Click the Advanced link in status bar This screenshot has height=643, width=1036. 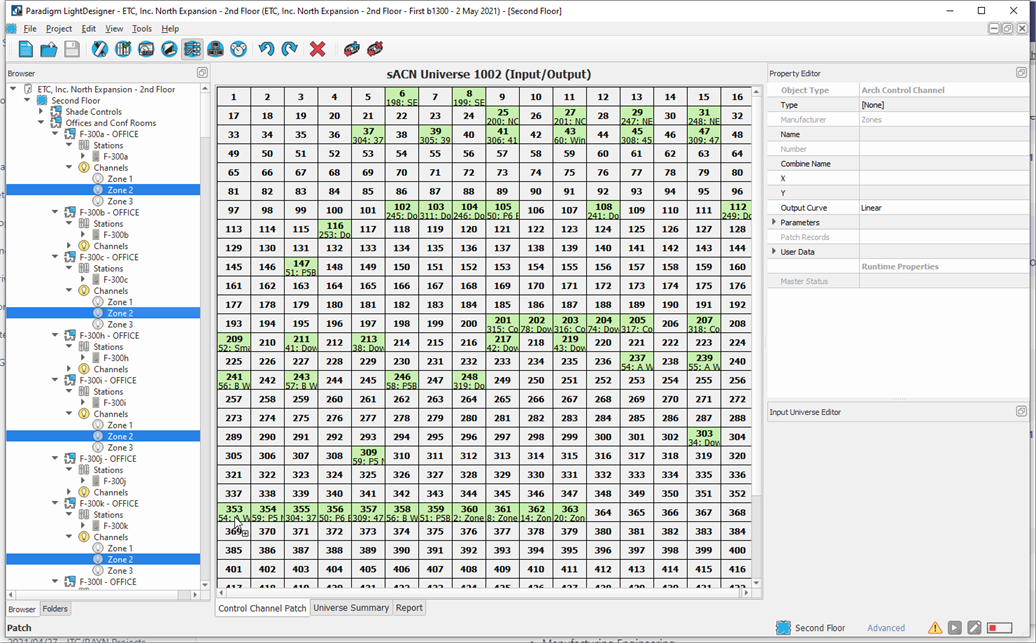click(886, 627)
